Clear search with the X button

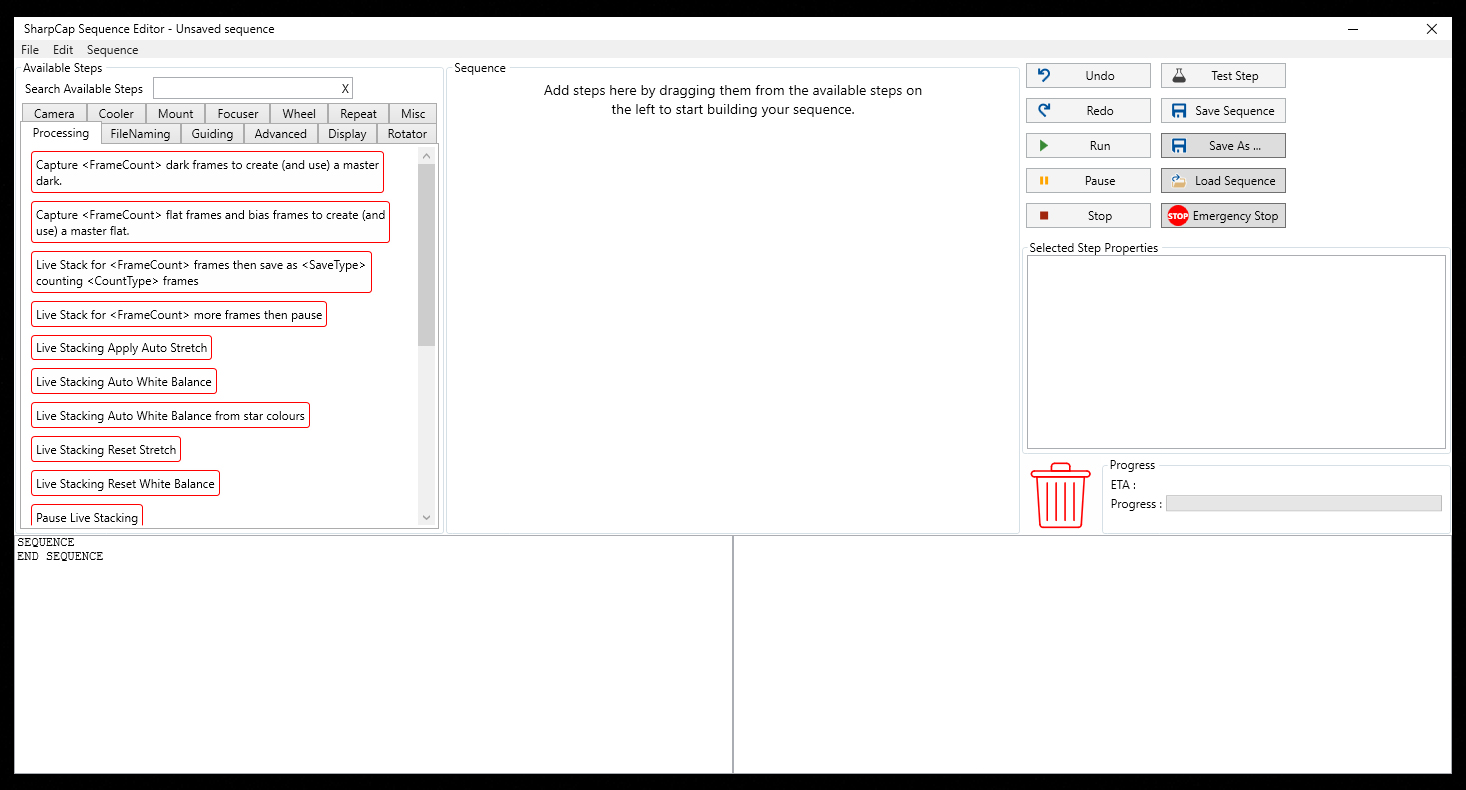[345, 89]
